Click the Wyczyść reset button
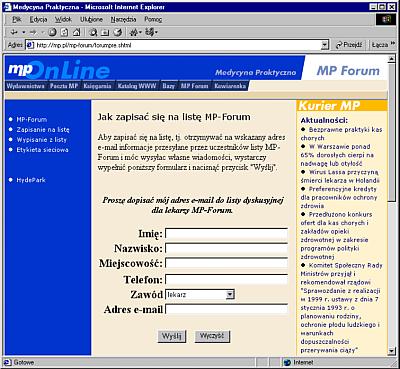Viewport: 400px width, 369px height. tap(212, 336)
